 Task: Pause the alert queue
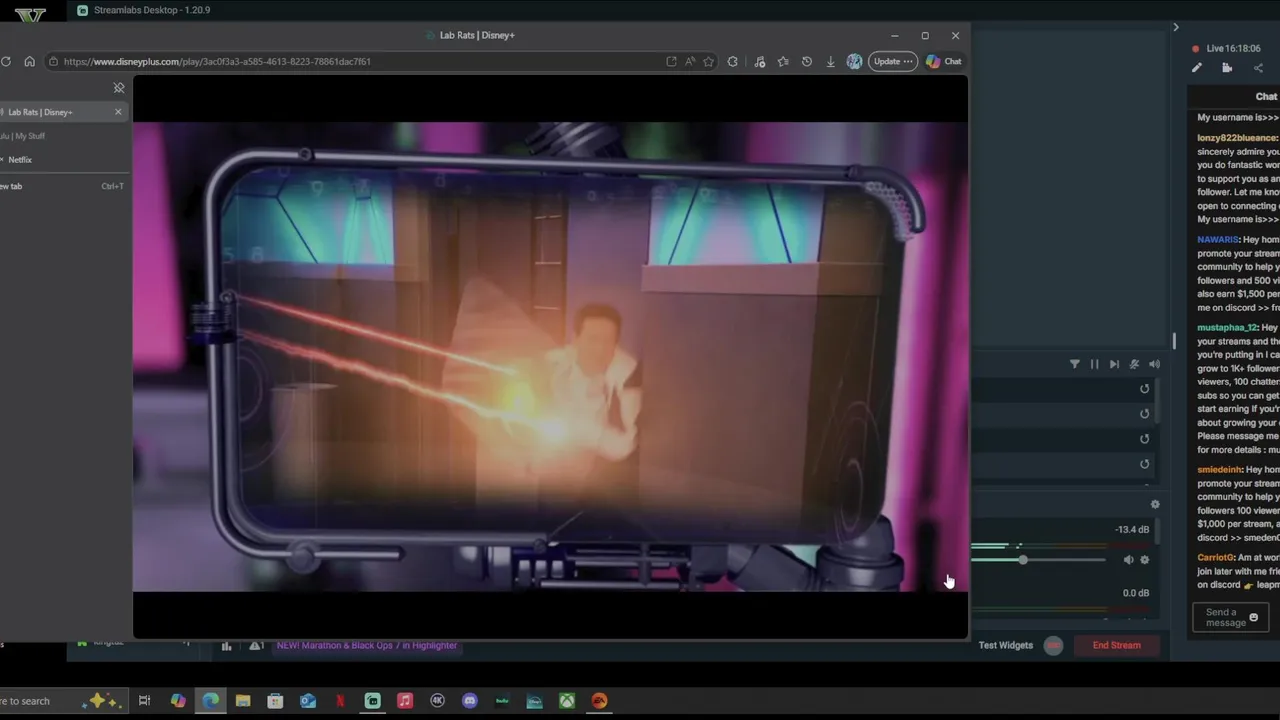pos(1094,365)
